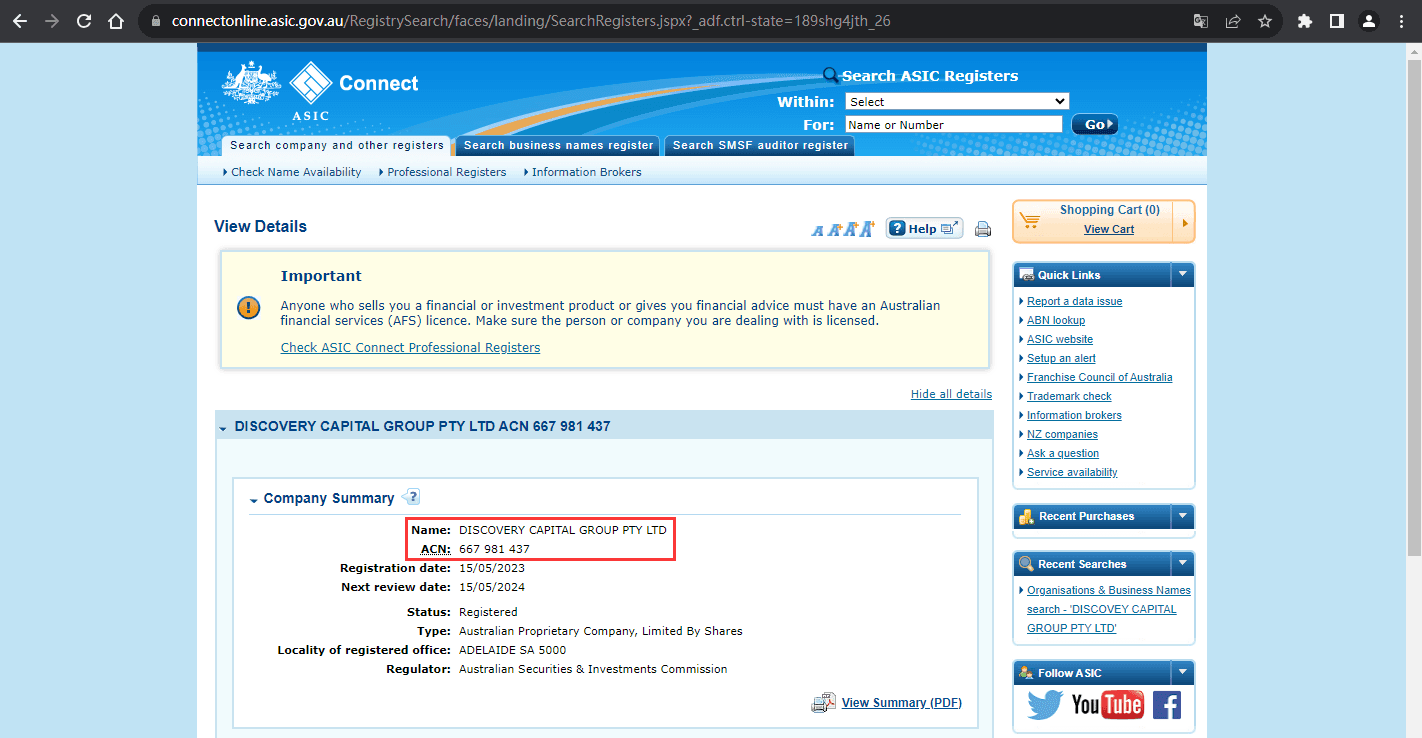This screenshot has width=1422, height=738.
Task: Collapse the Recent Searches panel arrow
Action: point(1183,564)
